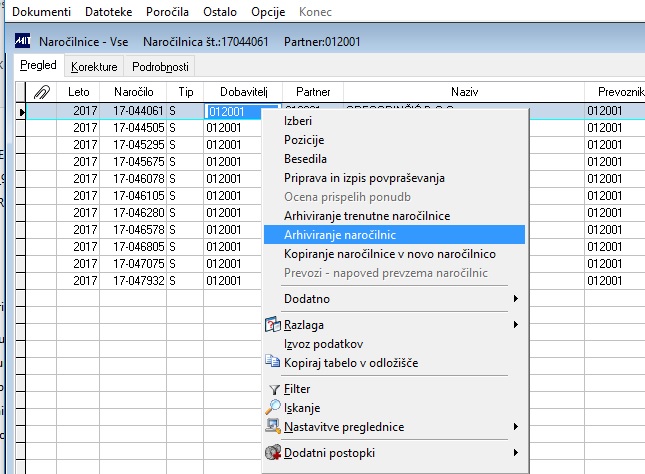Viewport: 645px width, 474px height.
Task: Expand the Dodatni postopki submenu arrow
Action: 515,453
